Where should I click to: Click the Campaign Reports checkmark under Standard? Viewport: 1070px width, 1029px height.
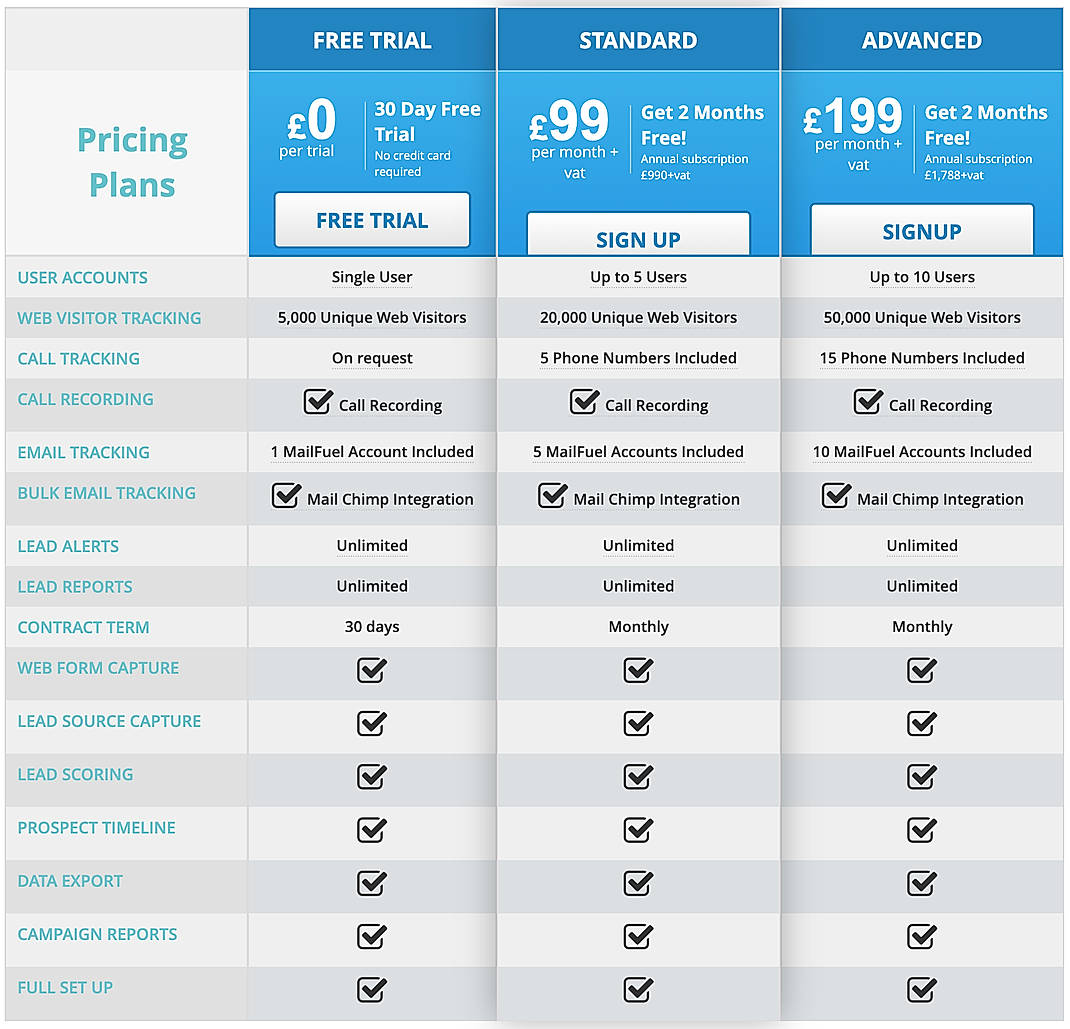pos(638,937)
